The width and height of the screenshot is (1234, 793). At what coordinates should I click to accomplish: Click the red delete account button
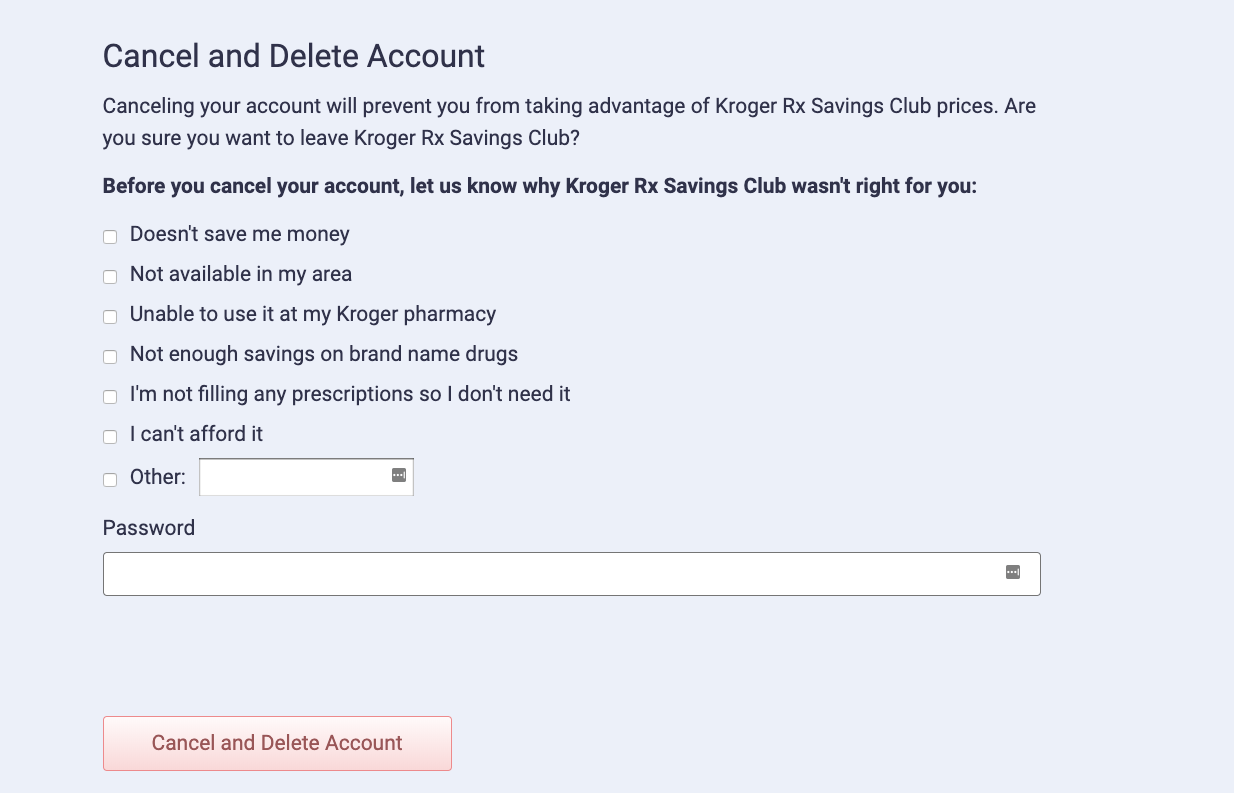(x=277, y=743)
